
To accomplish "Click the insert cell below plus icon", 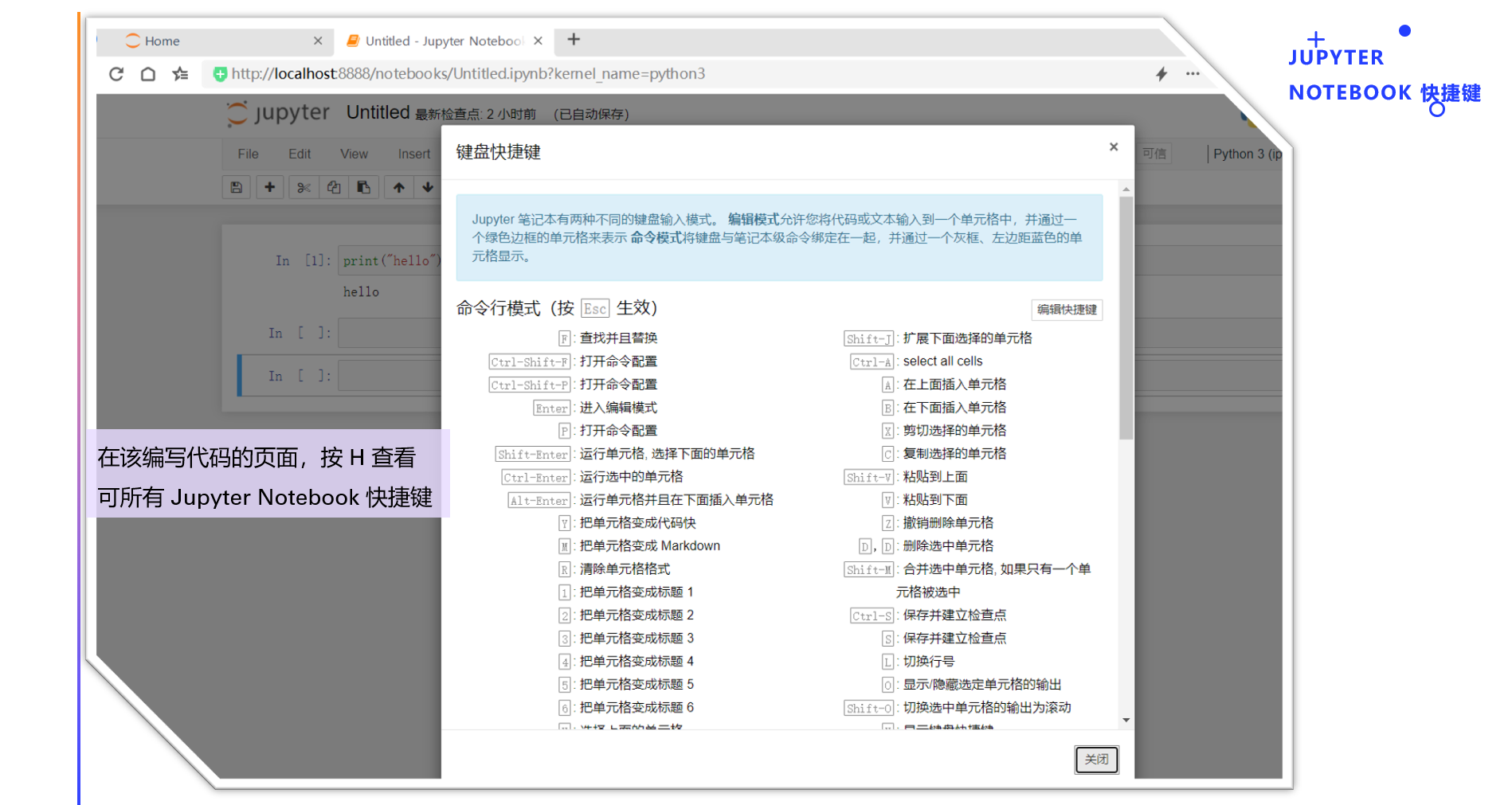I will (x=270, y=187).
